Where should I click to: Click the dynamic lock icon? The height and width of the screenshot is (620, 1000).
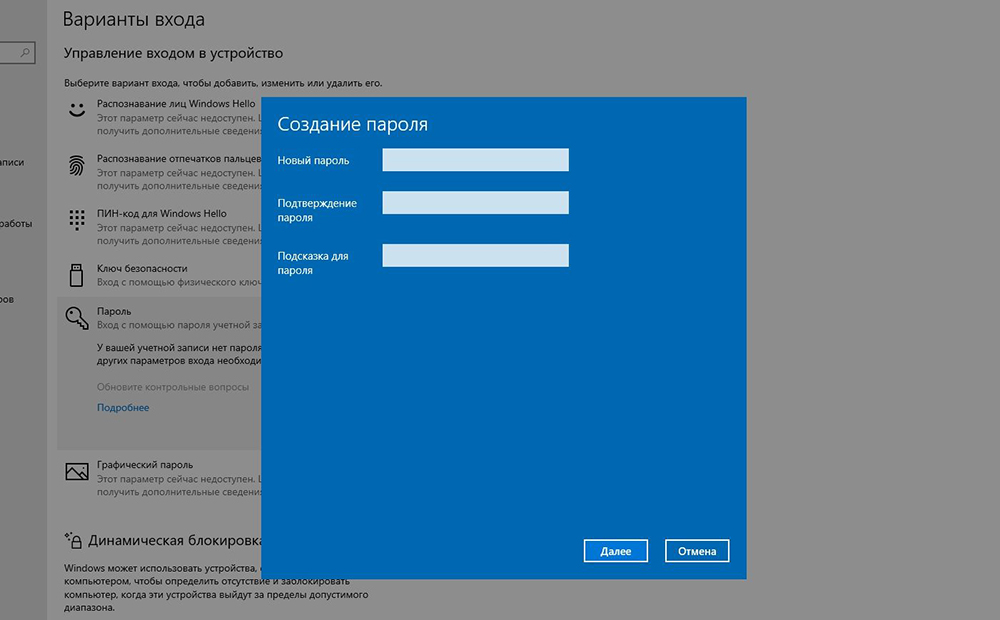[x=72, y=540]
